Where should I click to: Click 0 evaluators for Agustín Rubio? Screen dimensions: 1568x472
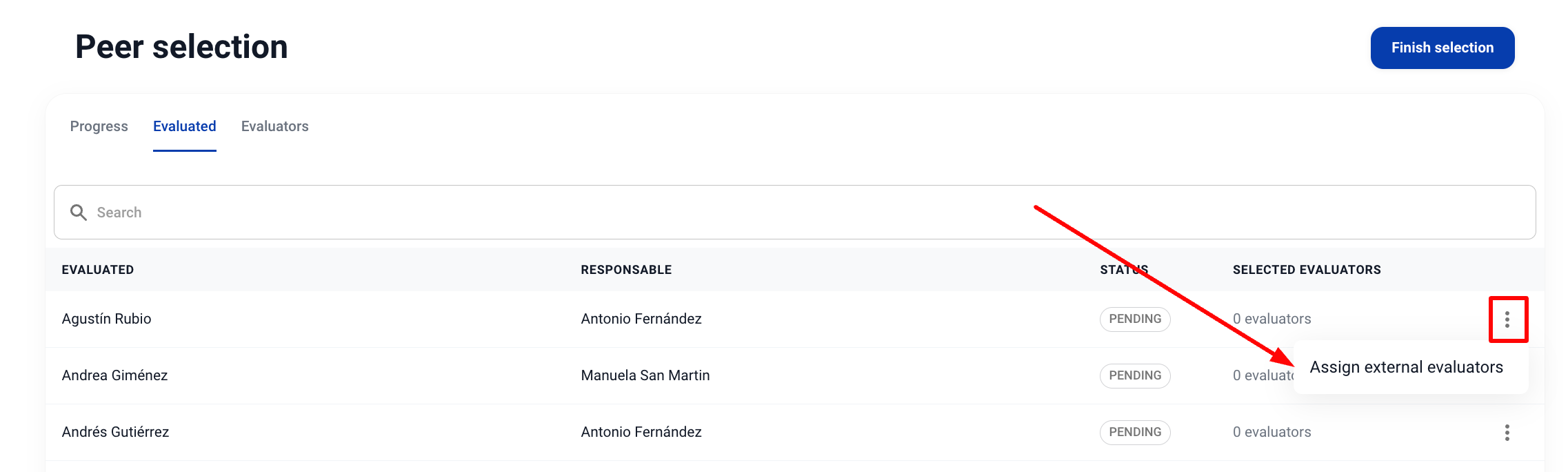1272,319
